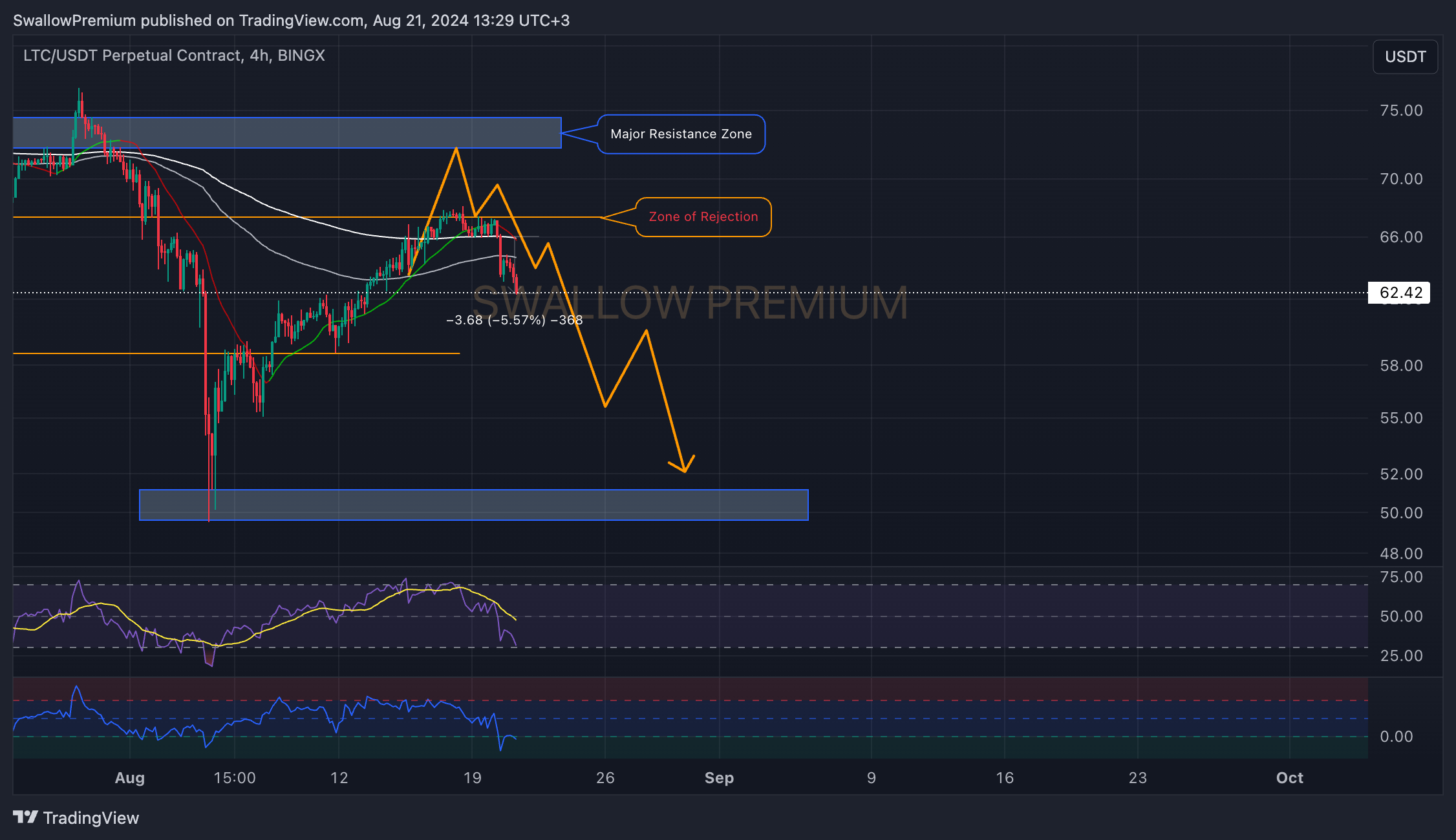Click the 48.00 price axis label
The height and width of the screenshot is (840, 1456).
[1401, 554]
